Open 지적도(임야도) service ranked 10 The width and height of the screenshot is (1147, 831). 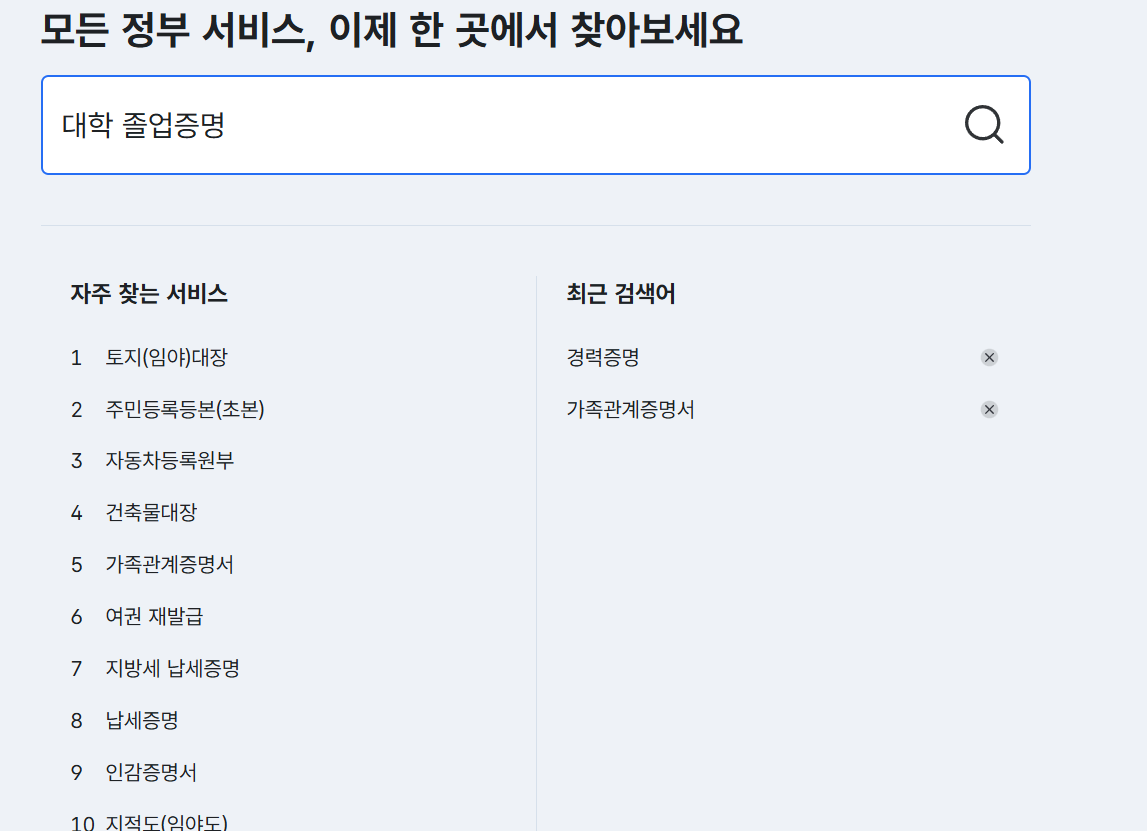(x=167, y=822)
